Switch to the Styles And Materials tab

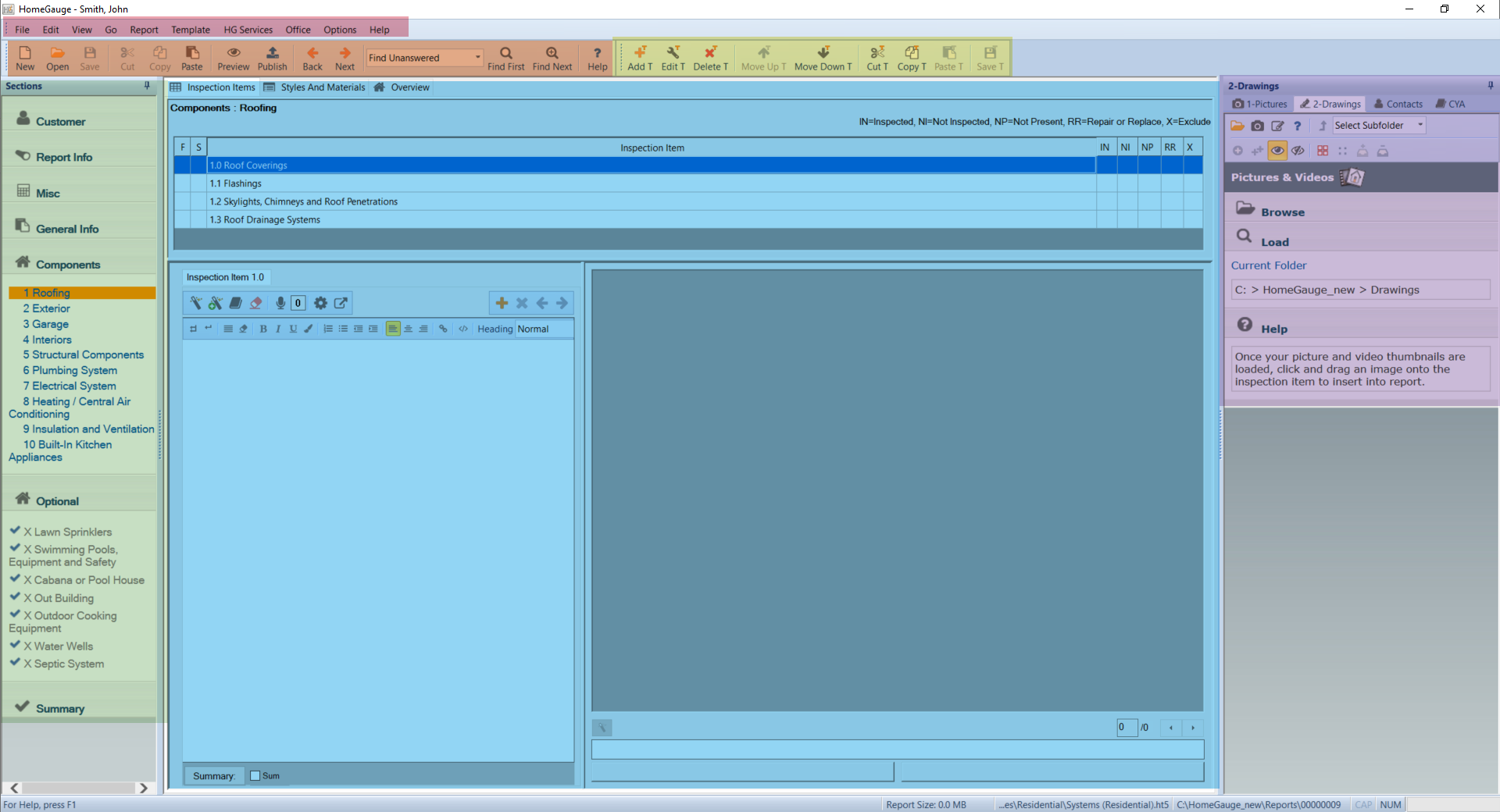(x=322, y=87)
